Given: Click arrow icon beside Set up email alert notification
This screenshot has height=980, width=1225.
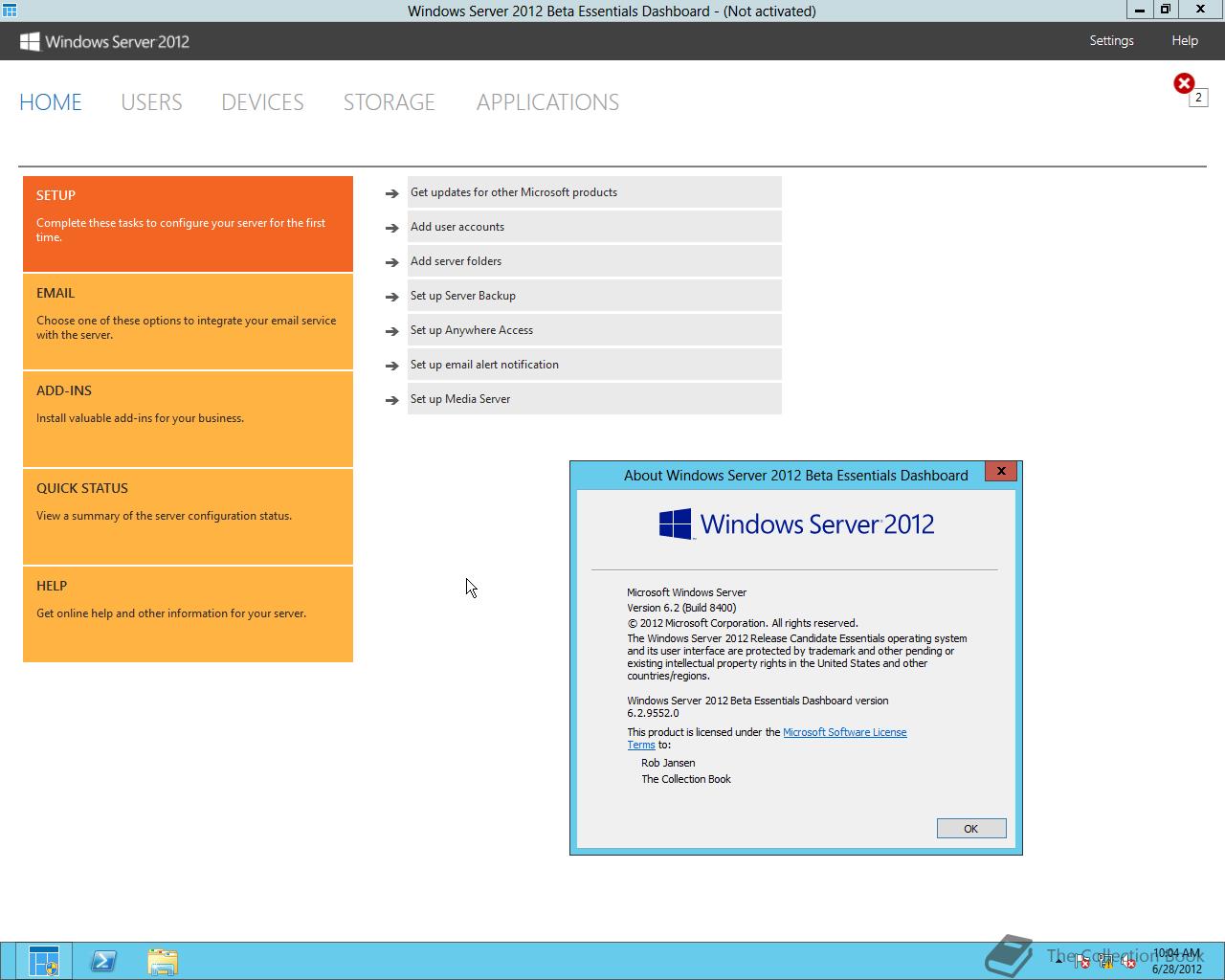Looking at the screenshot, I should pos(391,366).
